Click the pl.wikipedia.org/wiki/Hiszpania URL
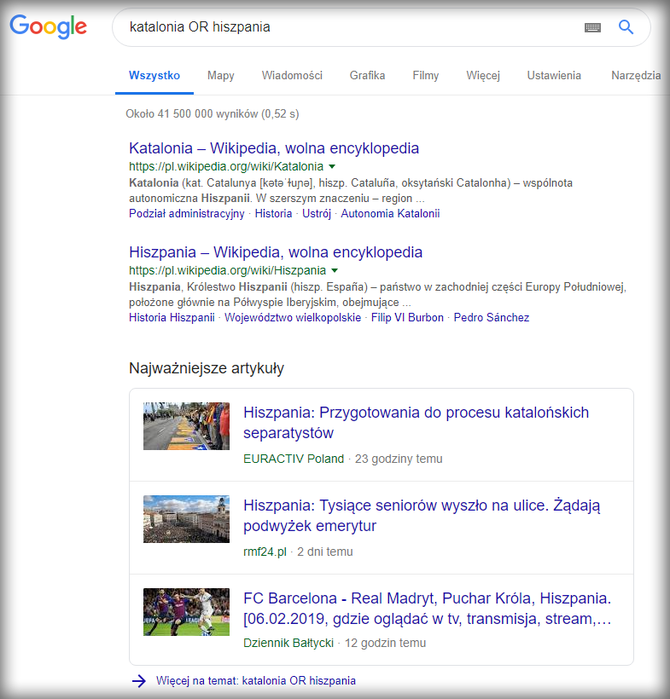 click(227, 270)
